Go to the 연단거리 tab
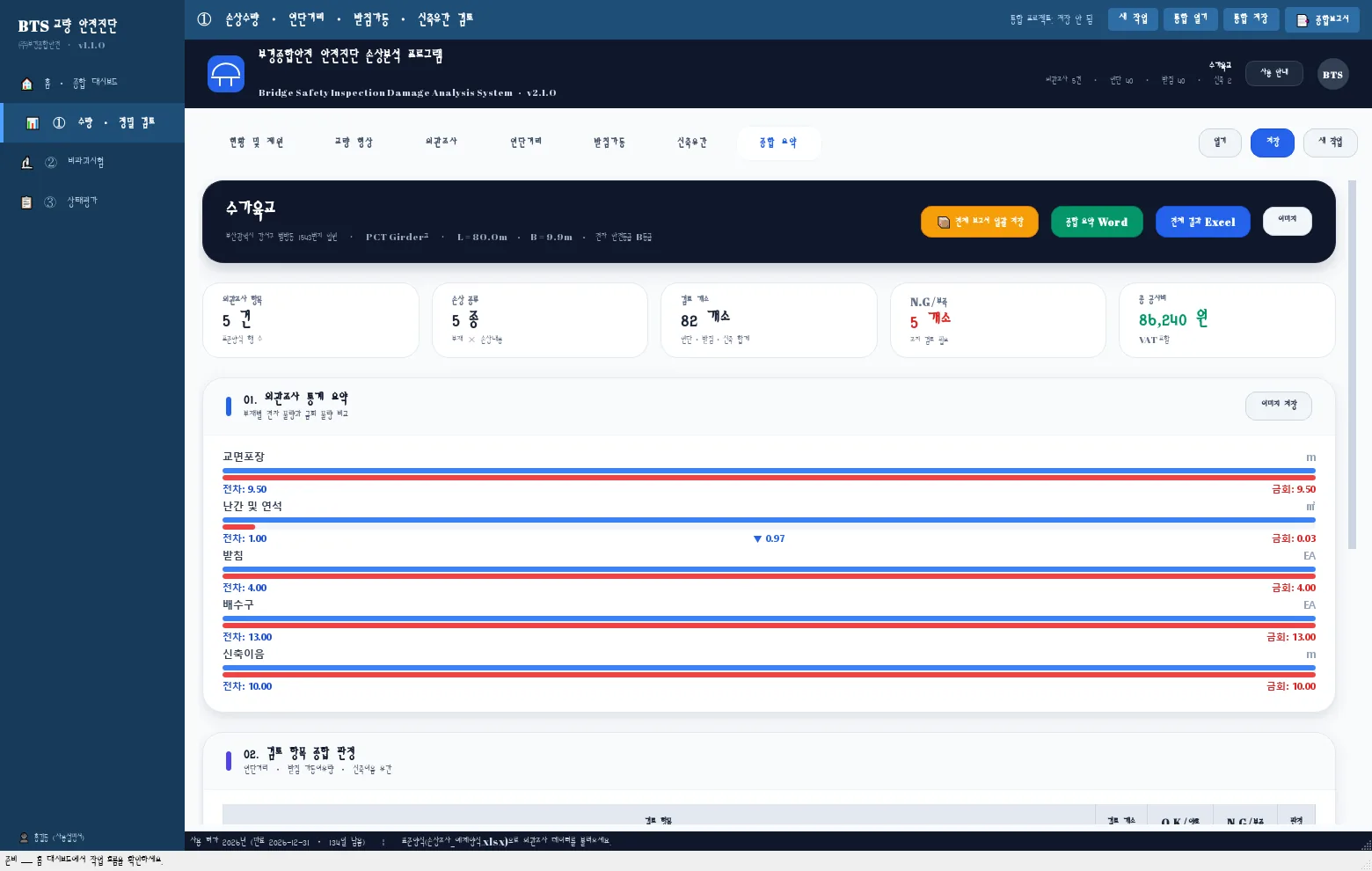 coord(526,143)
